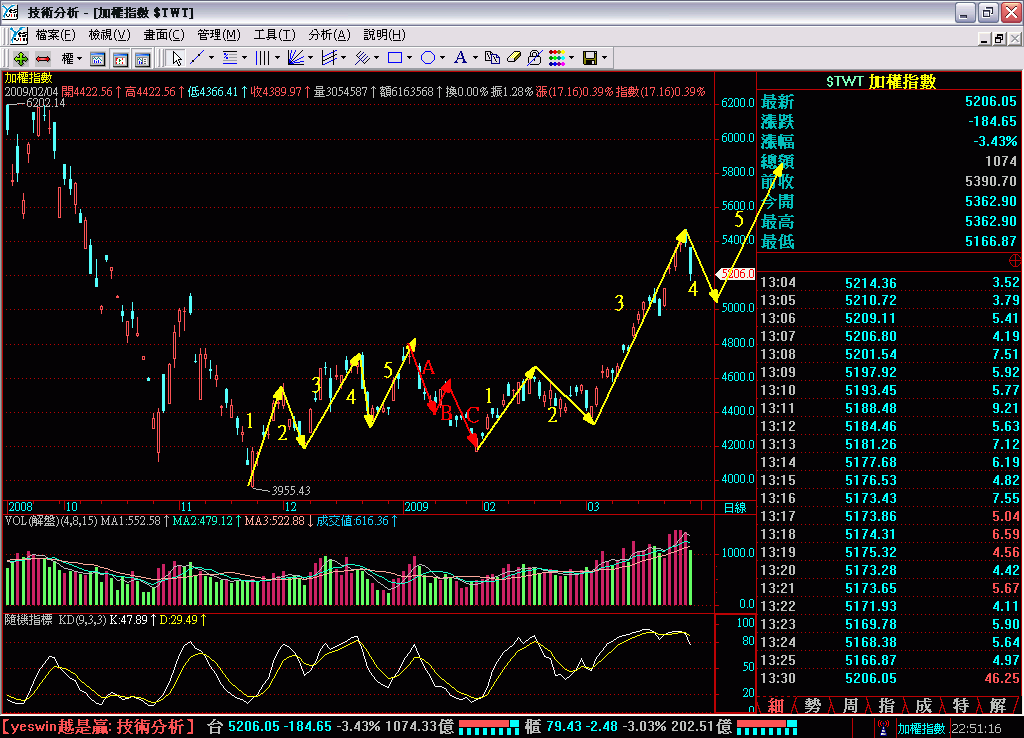Click the red crosshair icon in quote panel
Image resolution: width=1024 pixels, height=738 pixels.
pyautogui.click(x=1016, y=261)
